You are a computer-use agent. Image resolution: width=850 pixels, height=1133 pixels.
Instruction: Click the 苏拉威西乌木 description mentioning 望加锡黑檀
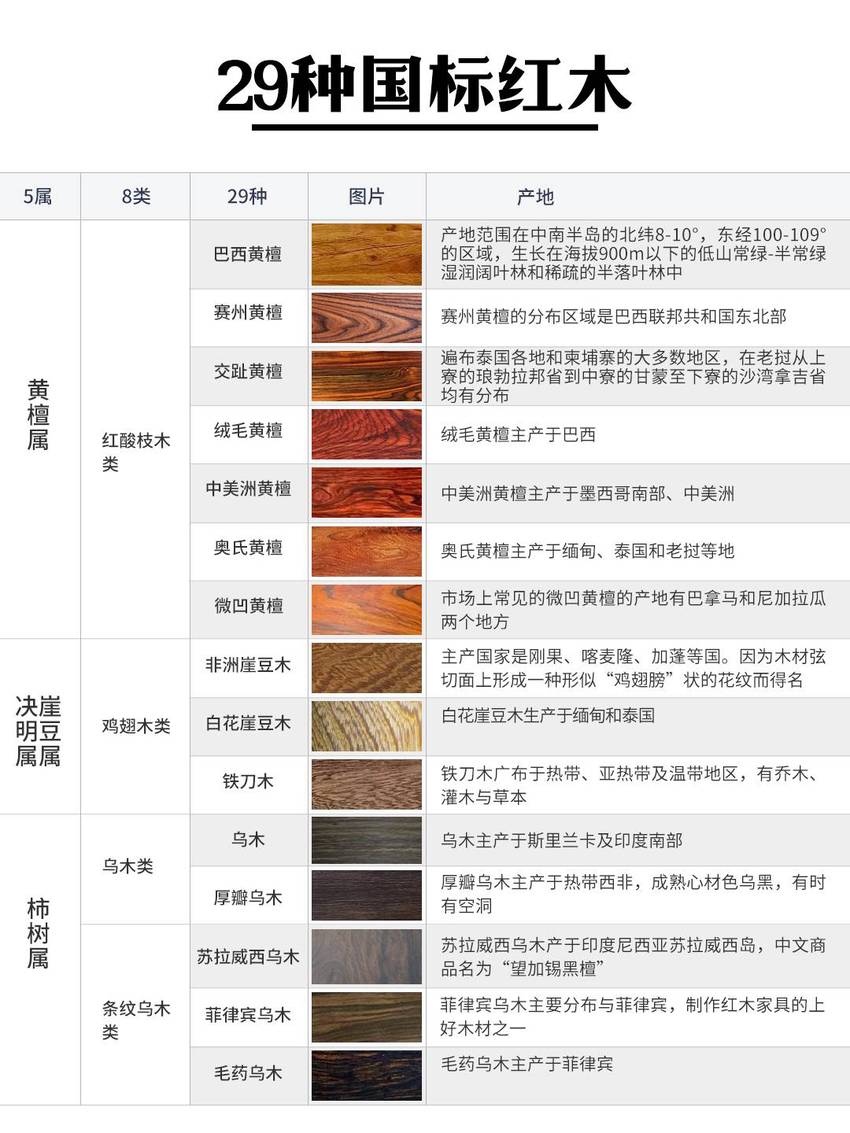click(634, 957)
